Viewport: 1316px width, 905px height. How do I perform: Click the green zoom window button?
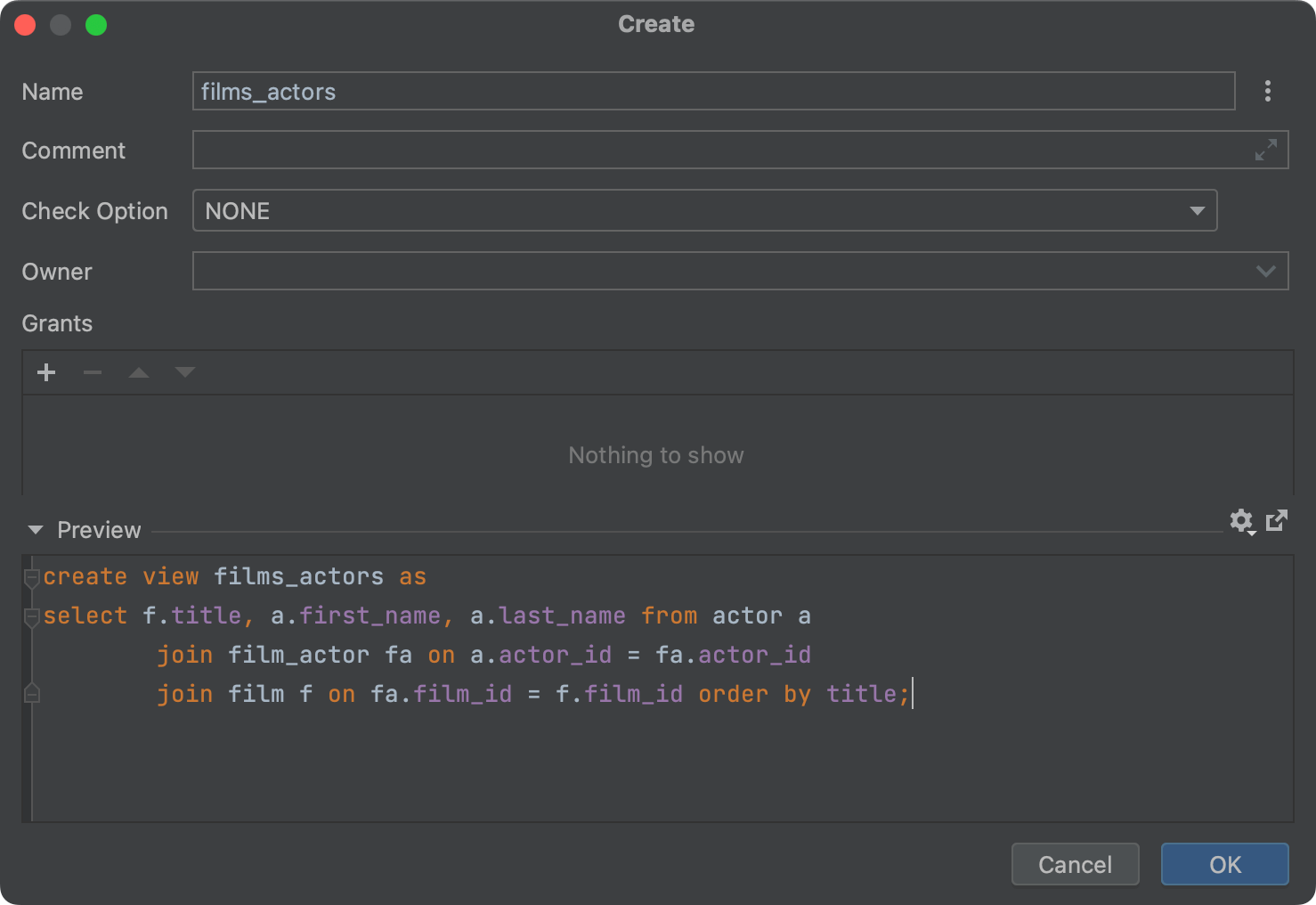coord(96,25)
